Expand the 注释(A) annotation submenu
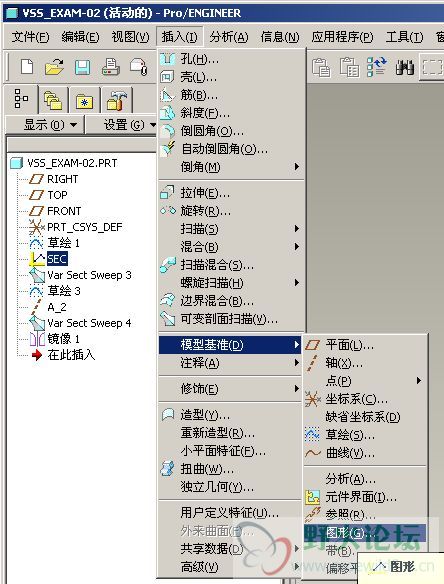Screen dimensions: 444x584 coord(230,363)
